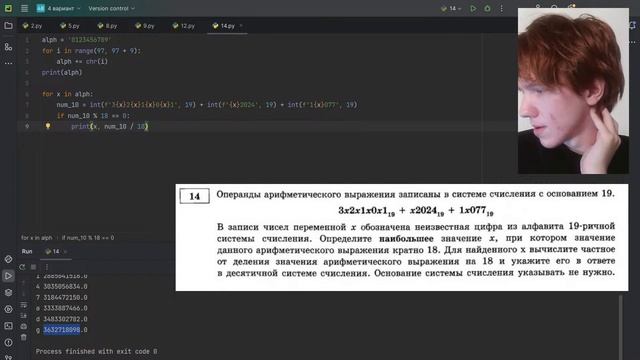Click 'for x in alph' breadcrumb

tap(37, 238)
